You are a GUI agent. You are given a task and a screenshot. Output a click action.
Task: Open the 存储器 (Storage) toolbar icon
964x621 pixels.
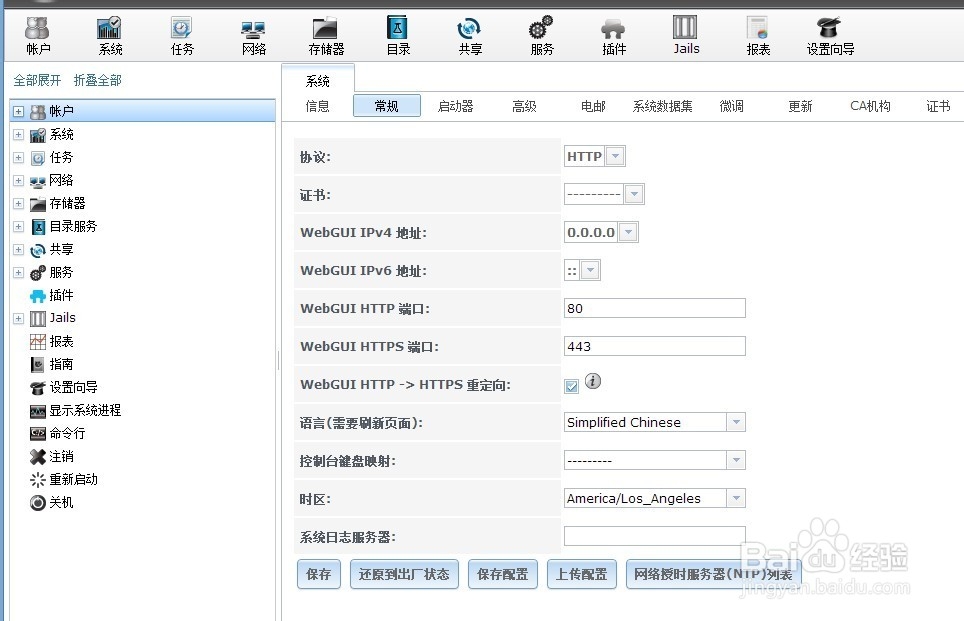click(326, 36)
